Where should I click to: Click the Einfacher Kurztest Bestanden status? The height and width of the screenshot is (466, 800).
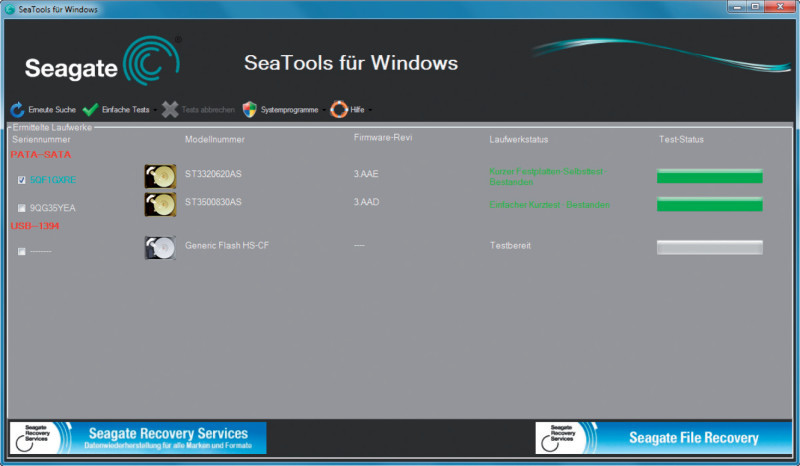click(x=549, y=205)
